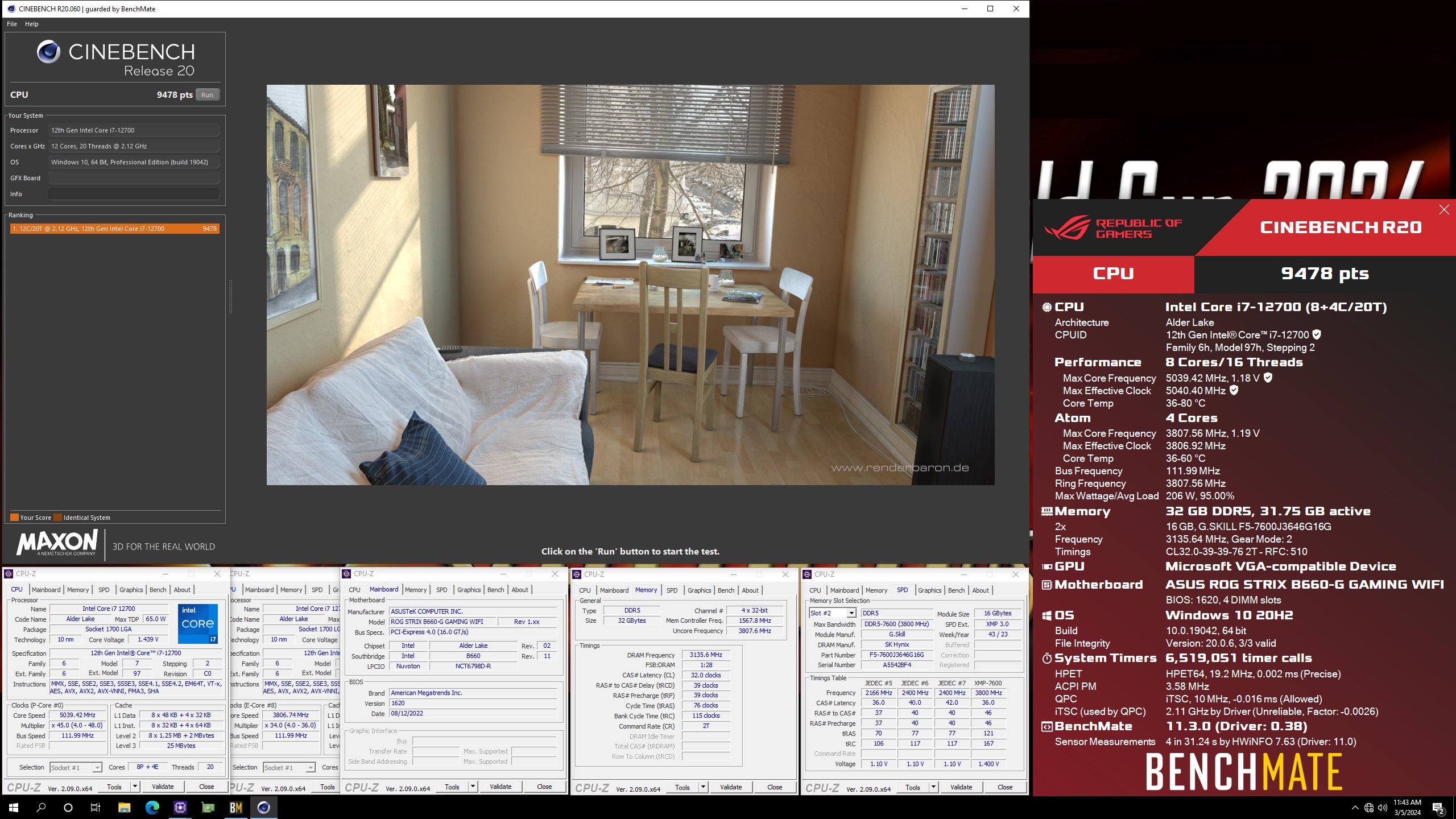Click the chip icon beside BenchMate CPU heading
1456x819 pixels.
(1046, 307)
